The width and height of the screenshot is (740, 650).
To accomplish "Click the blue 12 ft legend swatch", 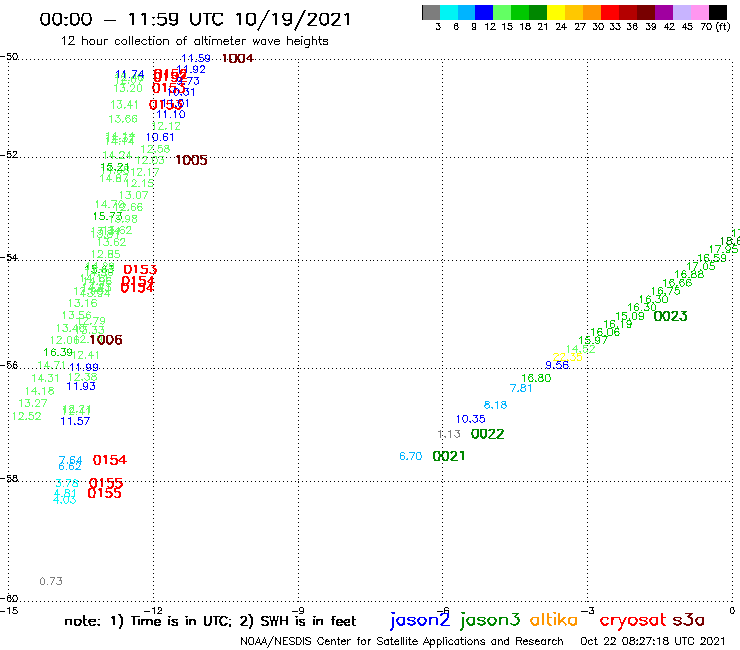I will click(x=484, y=12).
